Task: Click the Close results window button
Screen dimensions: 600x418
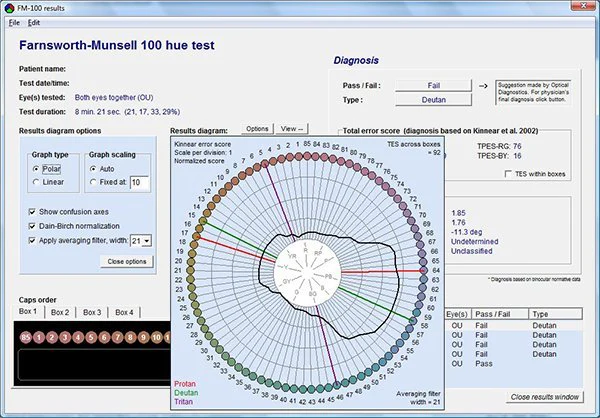Action: click(545, 397)
